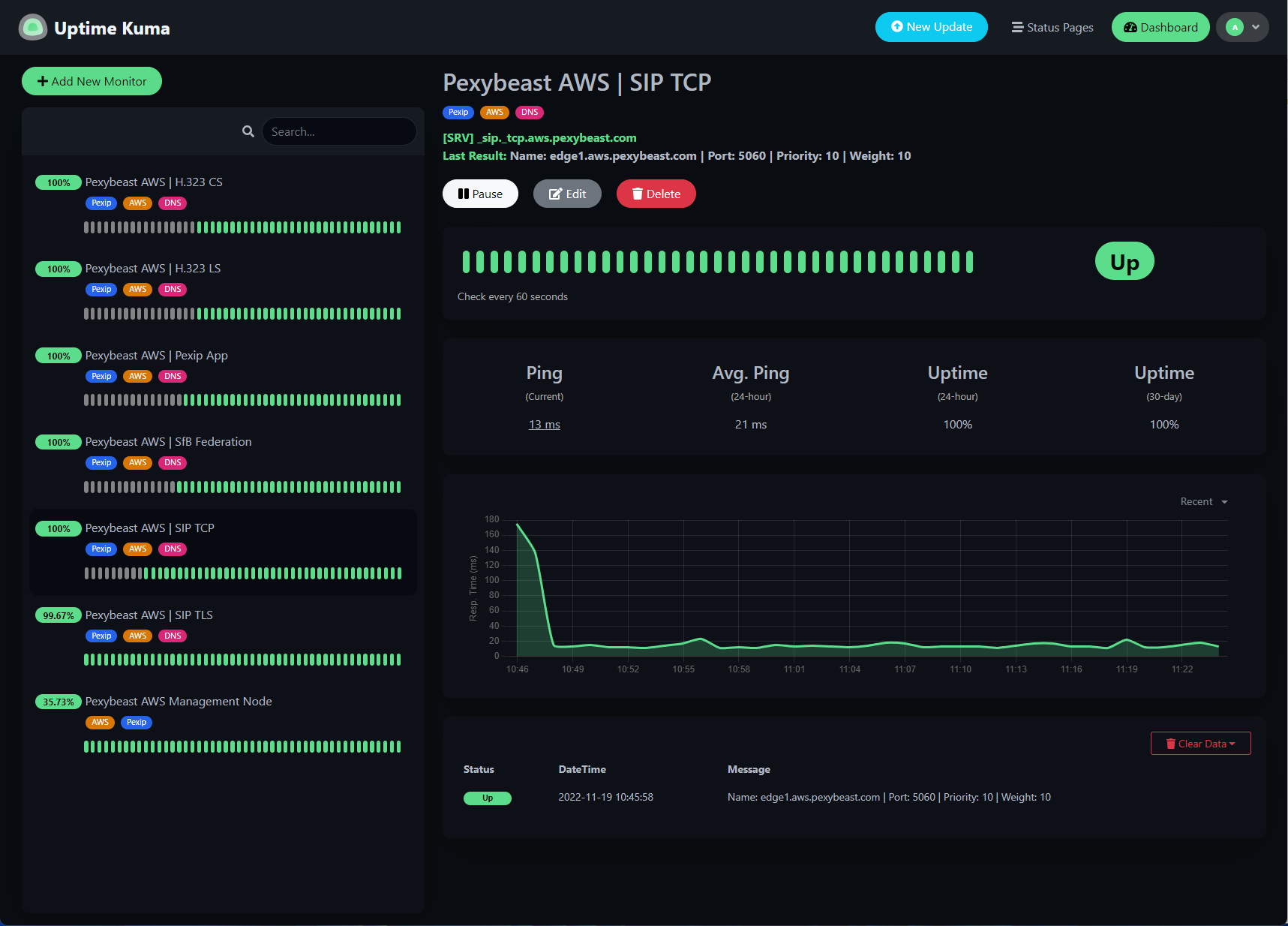Click the AWS tag under the page title
Image resolution: width=1288 pixels, height=926 pixels.
[494, 112]
